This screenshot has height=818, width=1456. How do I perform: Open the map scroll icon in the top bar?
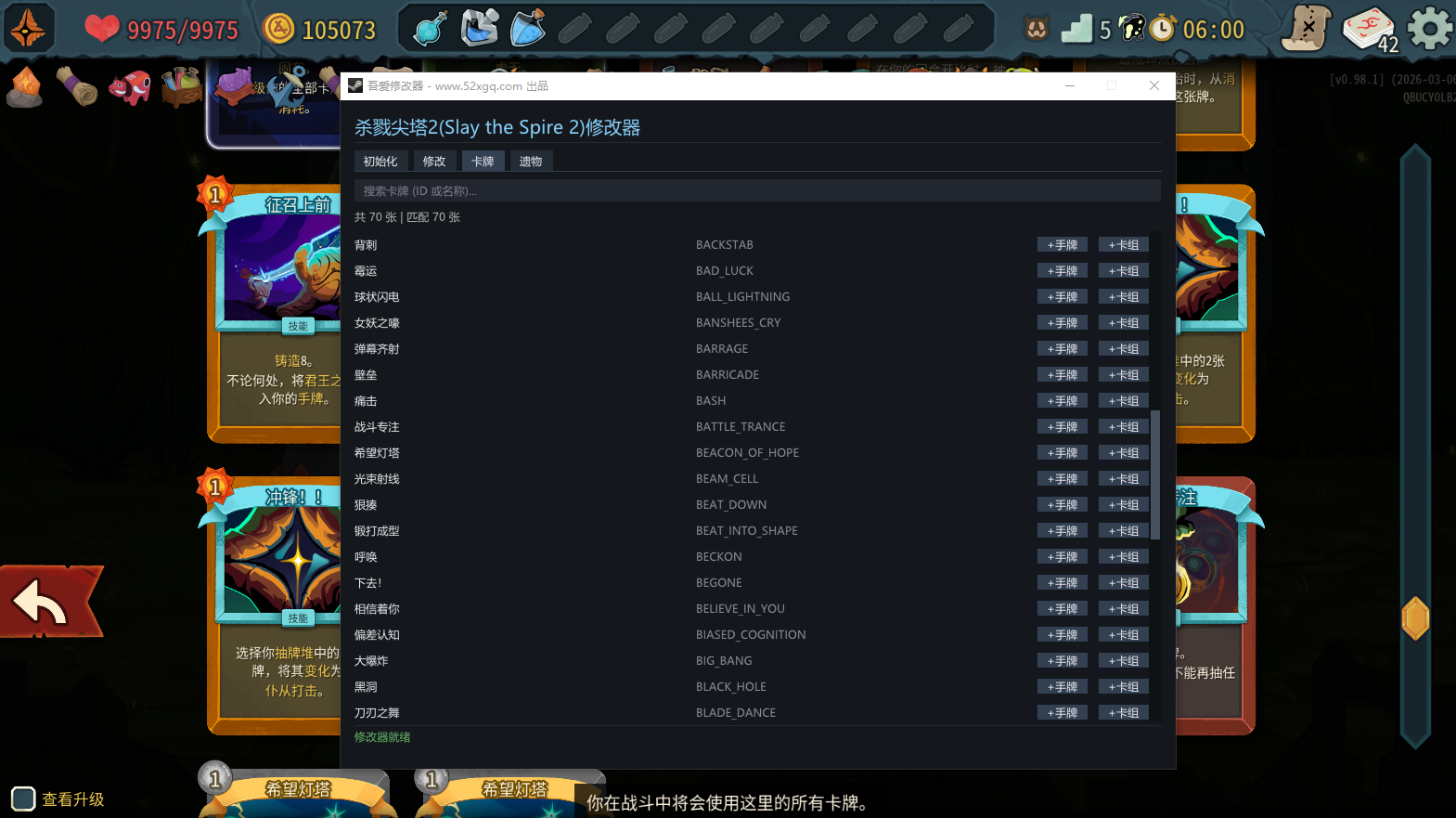(1306, 28)
